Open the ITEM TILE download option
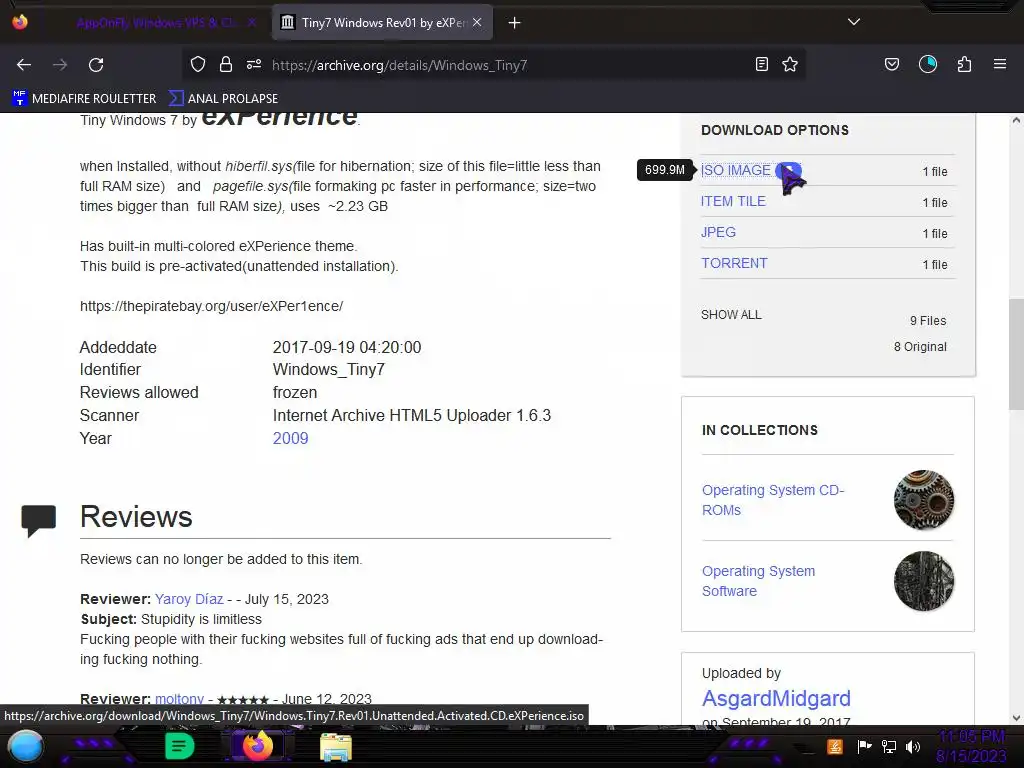1024x768 pixels. 733,201
